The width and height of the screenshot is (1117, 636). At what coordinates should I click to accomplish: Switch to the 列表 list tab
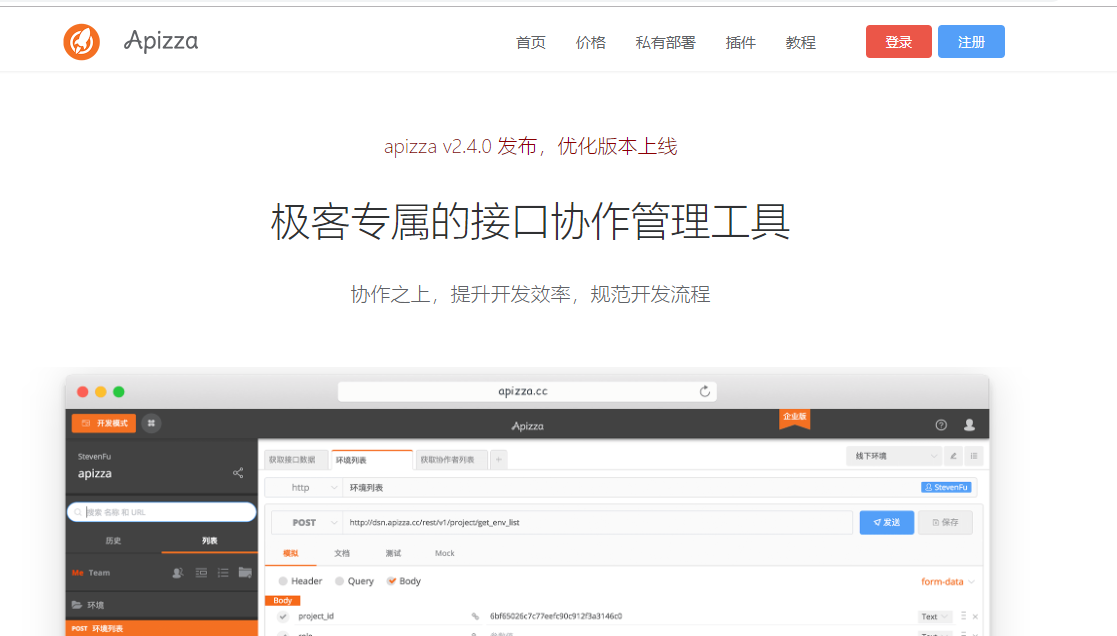(x=209, y=541)
